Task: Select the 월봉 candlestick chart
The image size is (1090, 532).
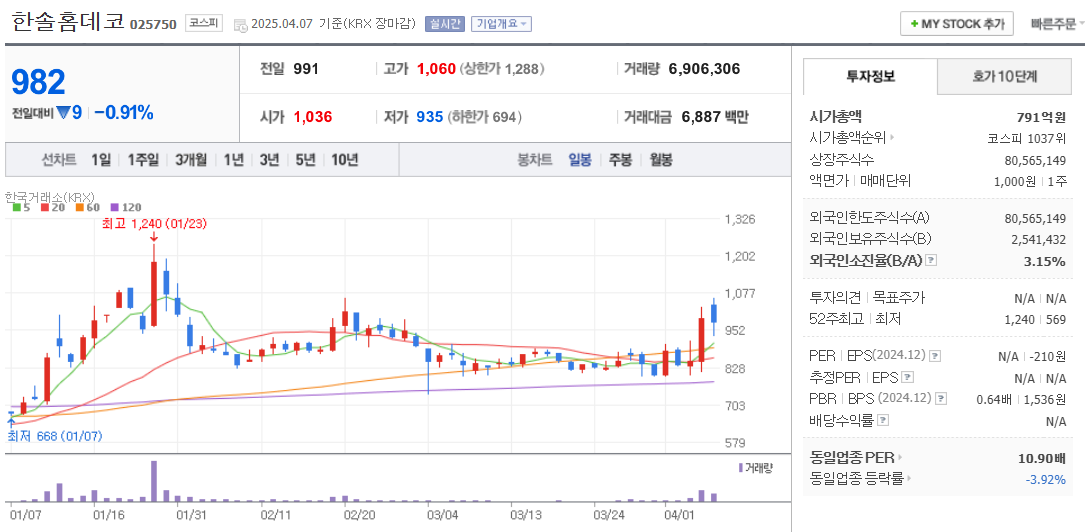Action: click(660, 160)
